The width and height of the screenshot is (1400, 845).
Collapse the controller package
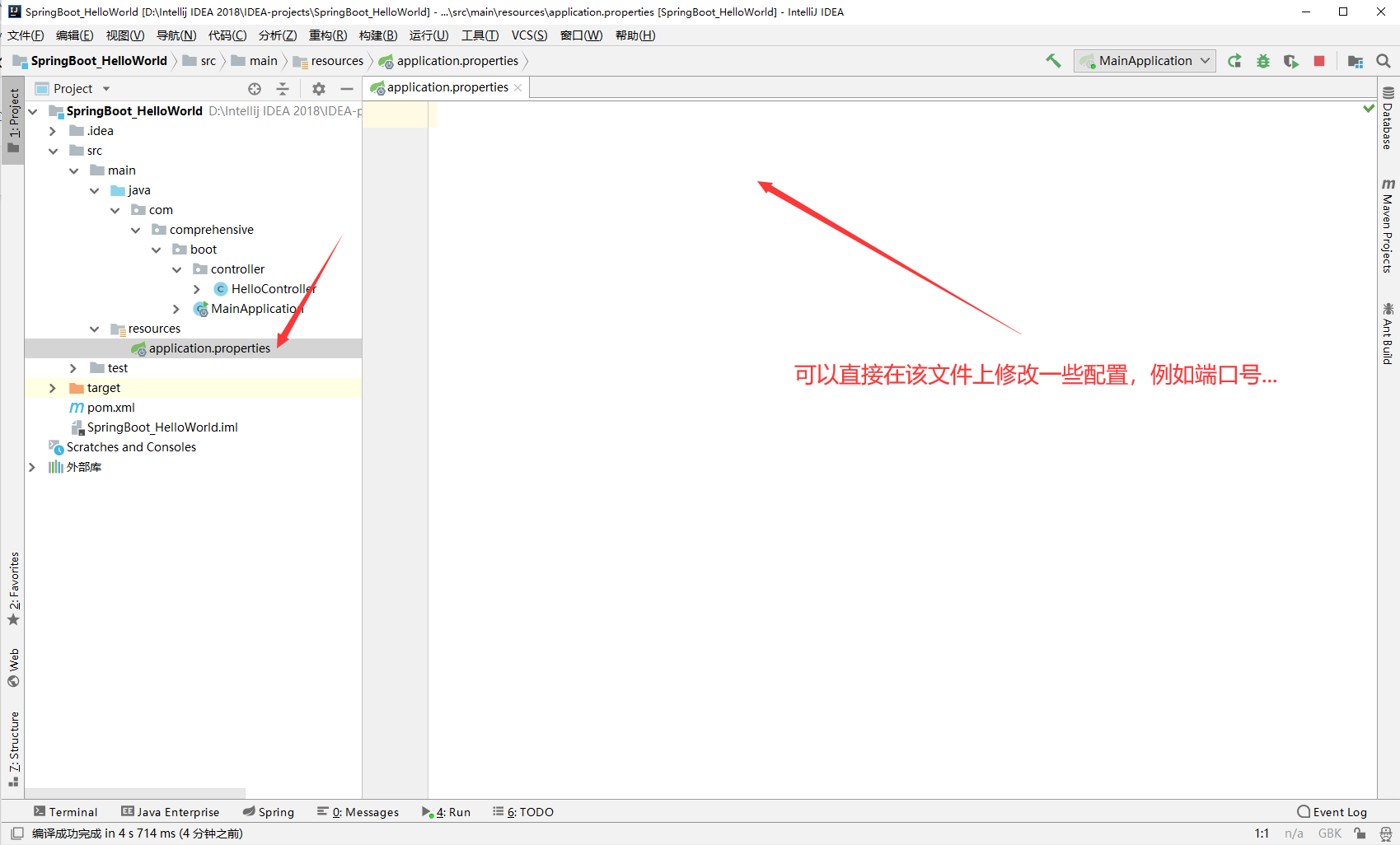(176, 269)
